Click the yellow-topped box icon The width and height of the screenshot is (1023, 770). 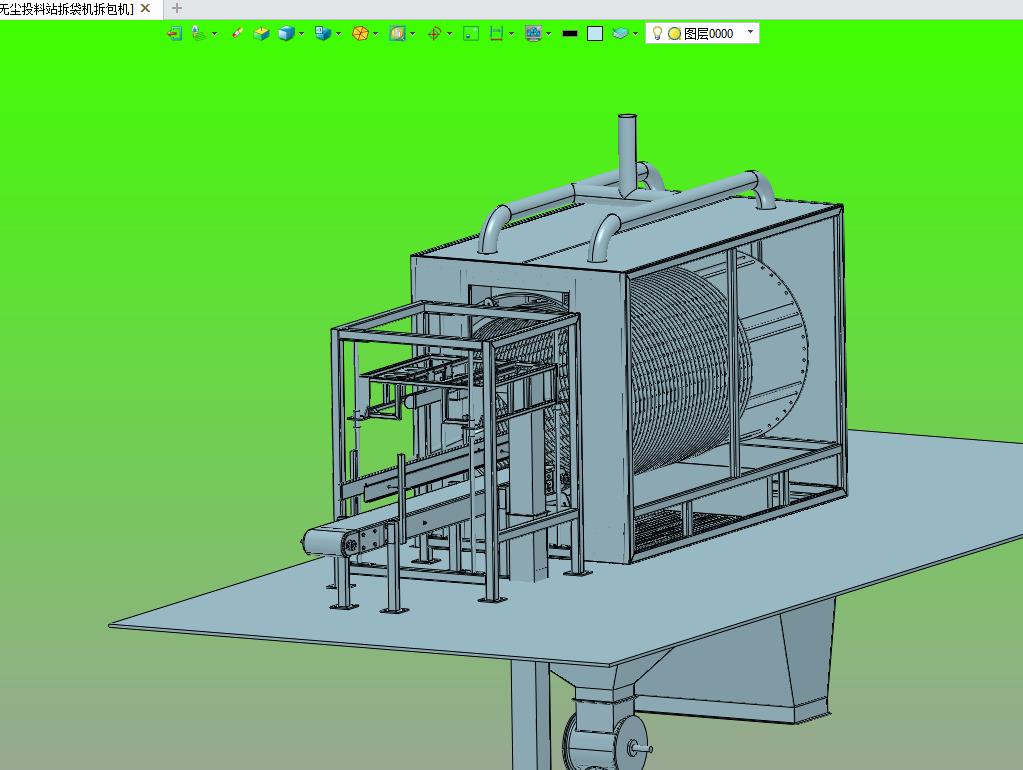(262, 33)
